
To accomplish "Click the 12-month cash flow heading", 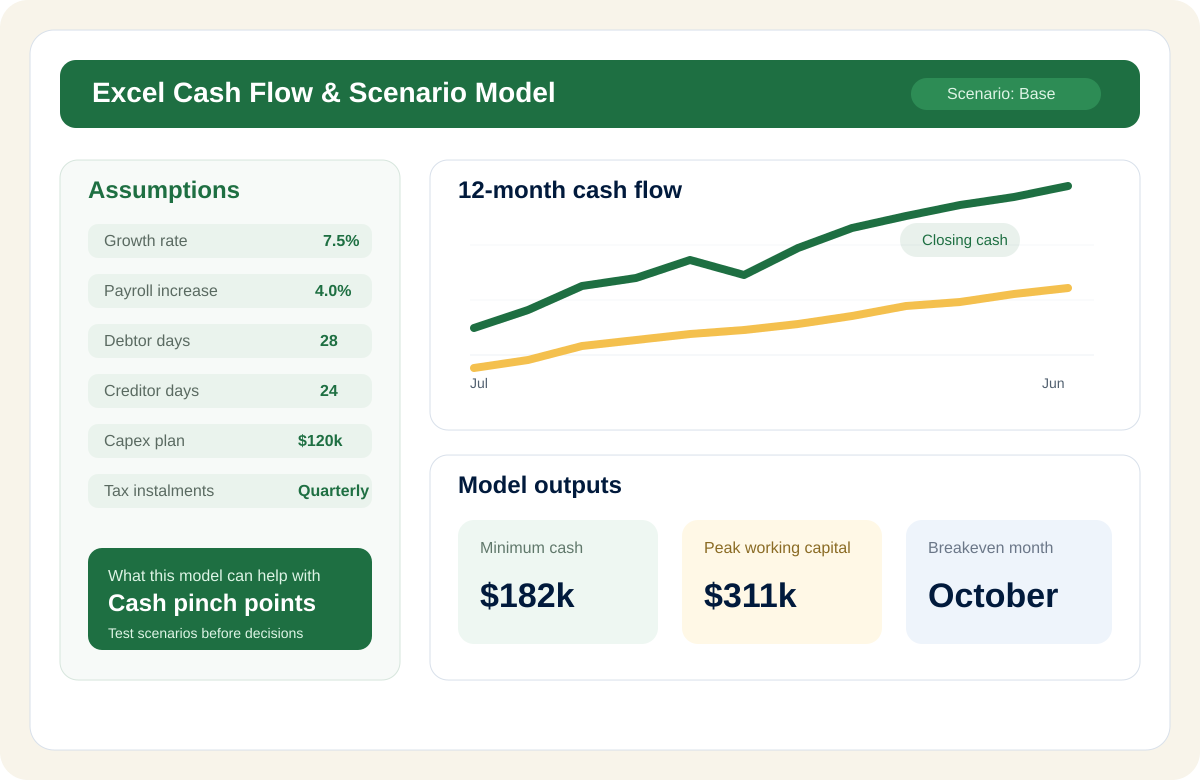I will point(570,190).
